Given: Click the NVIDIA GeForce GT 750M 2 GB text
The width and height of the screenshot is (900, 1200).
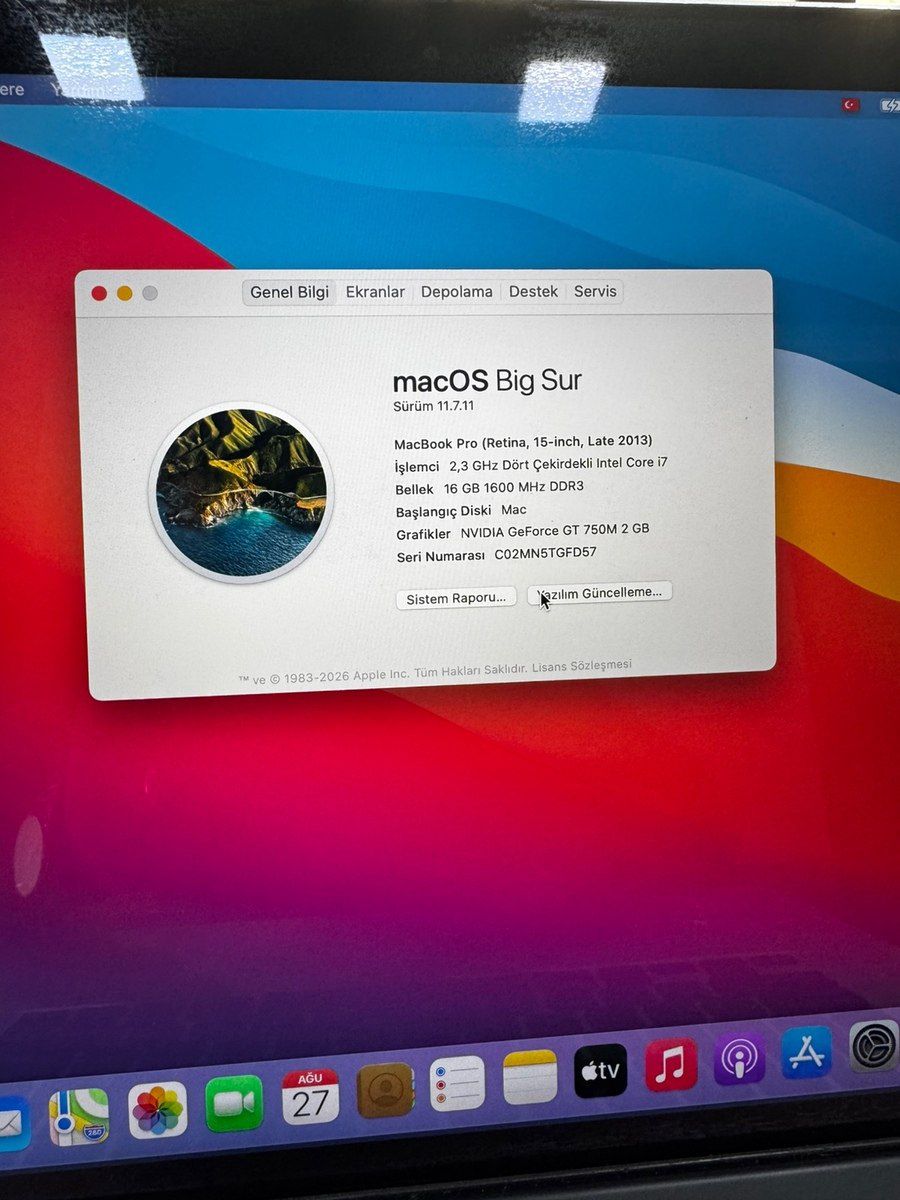Looking at the screenshot, I should pyautogui.click(x=555, y=530).
